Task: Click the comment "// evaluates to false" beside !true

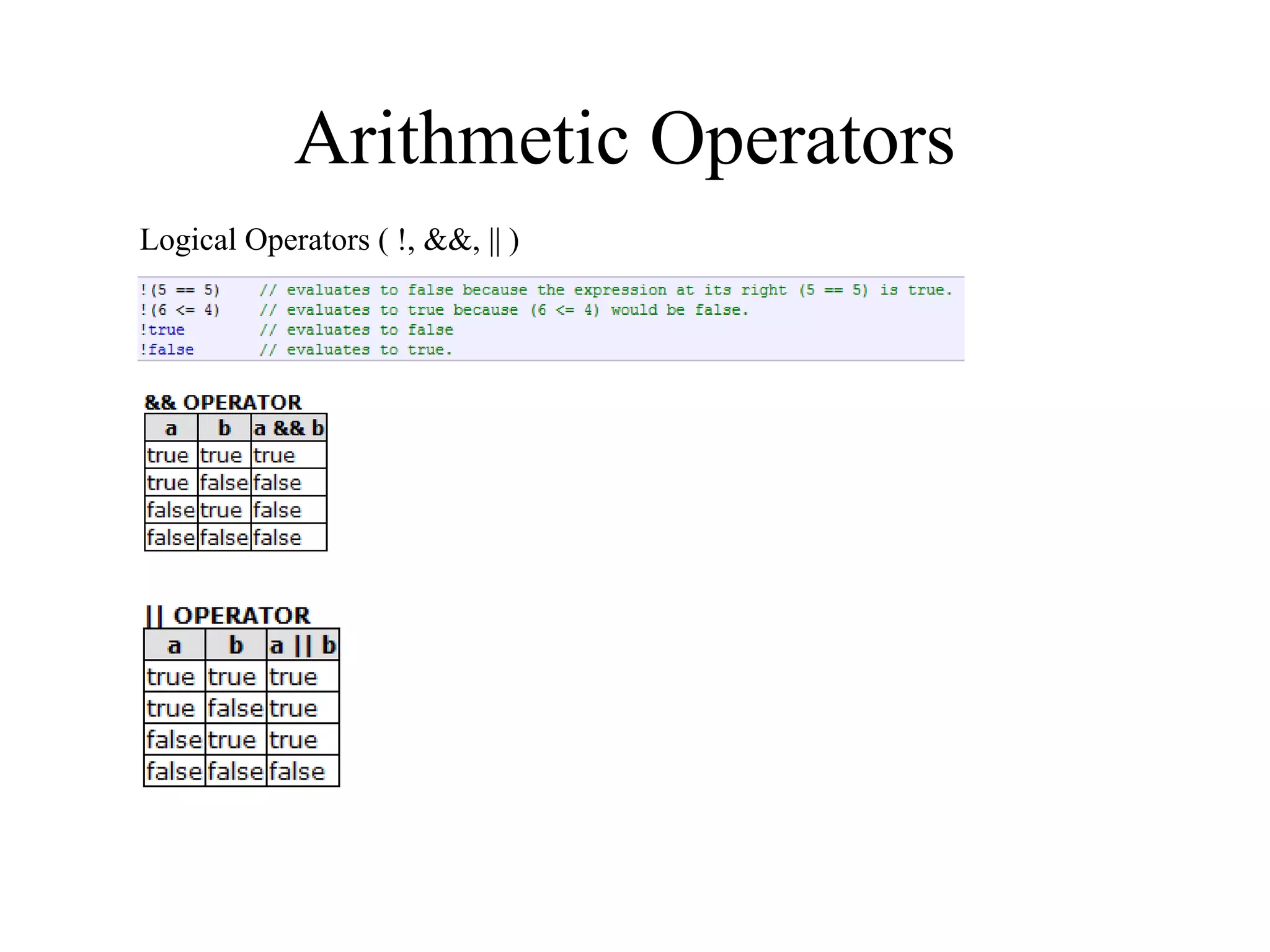Action: 356,330
